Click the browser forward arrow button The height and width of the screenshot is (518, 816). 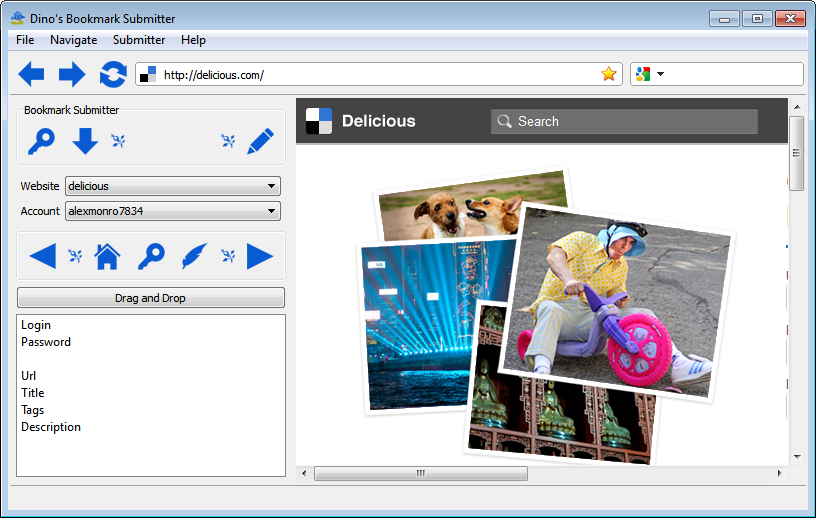(72, 74)
